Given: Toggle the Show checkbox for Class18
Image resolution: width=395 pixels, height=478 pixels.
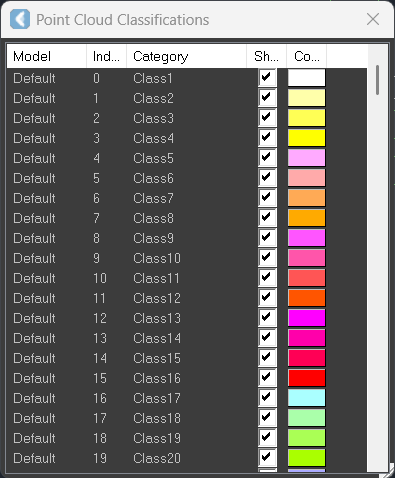Looking at the screenshot, I should 267,418.
